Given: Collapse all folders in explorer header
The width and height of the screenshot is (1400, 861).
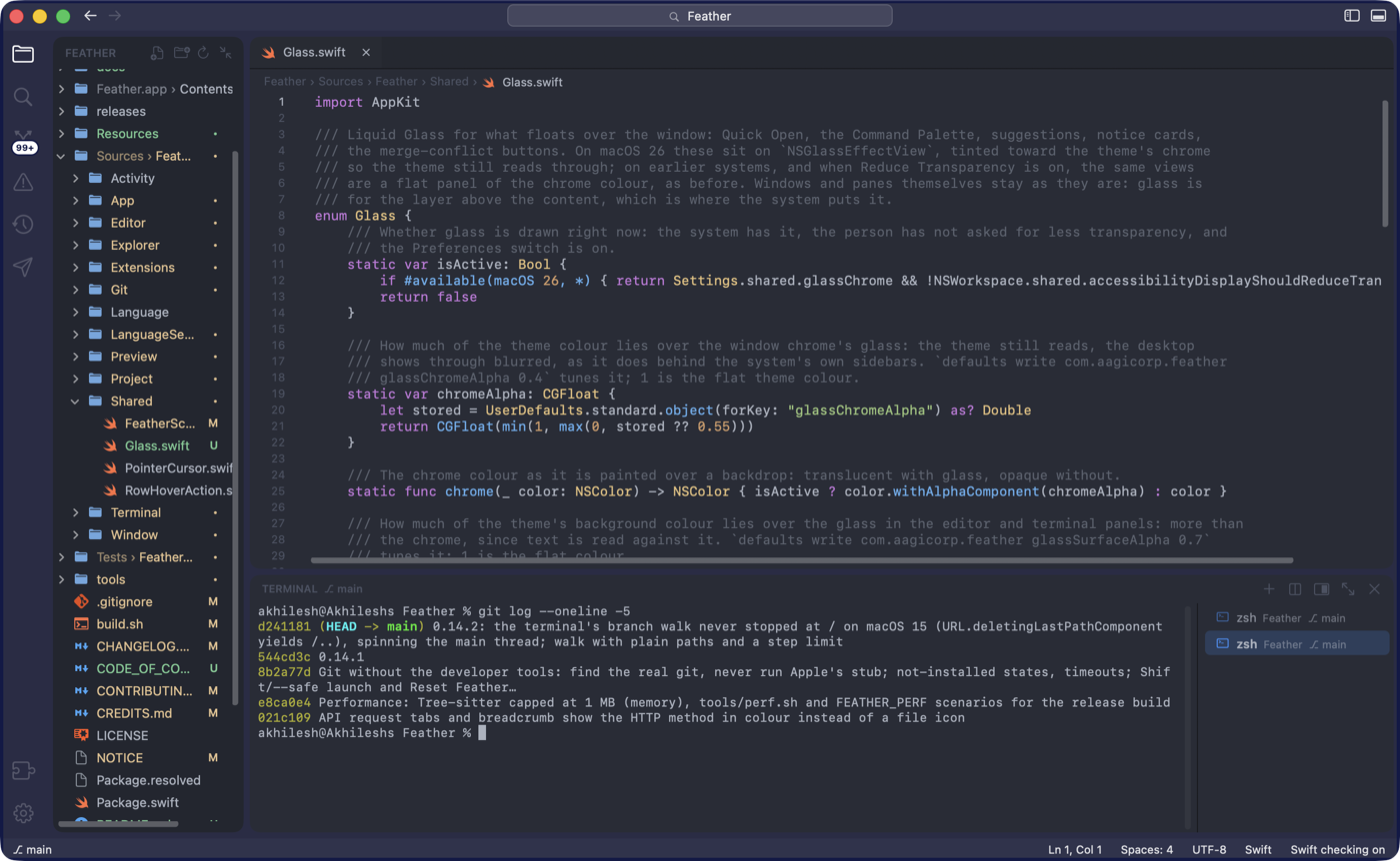Looking at the screenshot, I should click(x=226, y=53).
